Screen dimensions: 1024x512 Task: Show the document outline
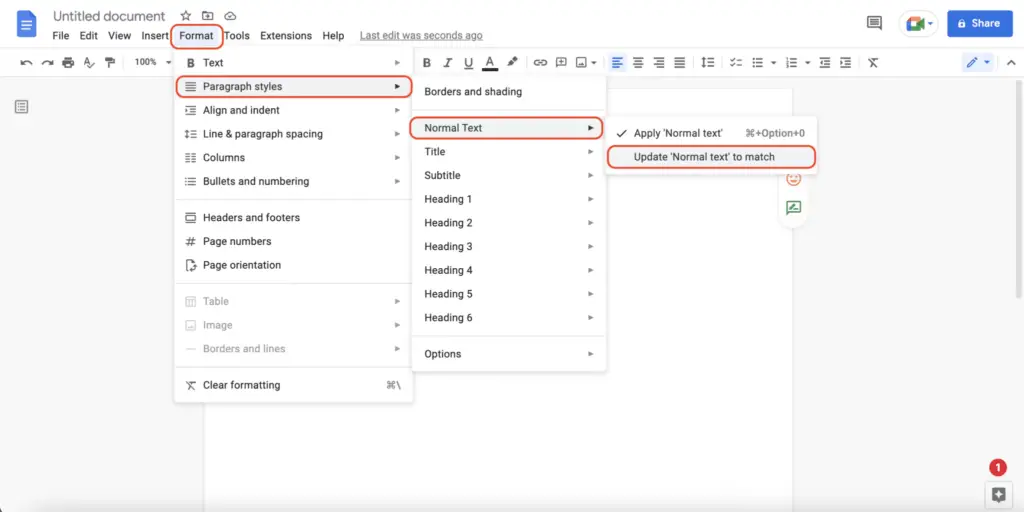21,106
